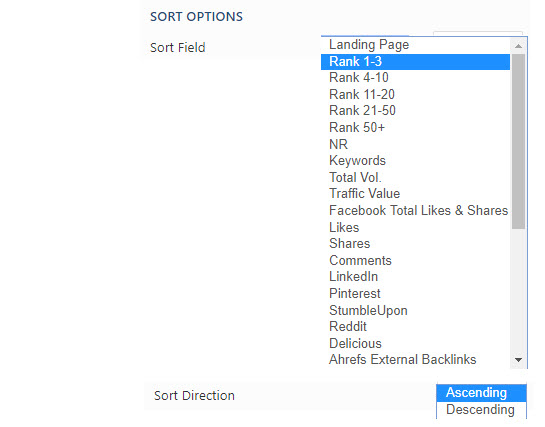This screenshot has height=427, width=545.
Task: Select StumbleUpon sort field
Action: 415,310
